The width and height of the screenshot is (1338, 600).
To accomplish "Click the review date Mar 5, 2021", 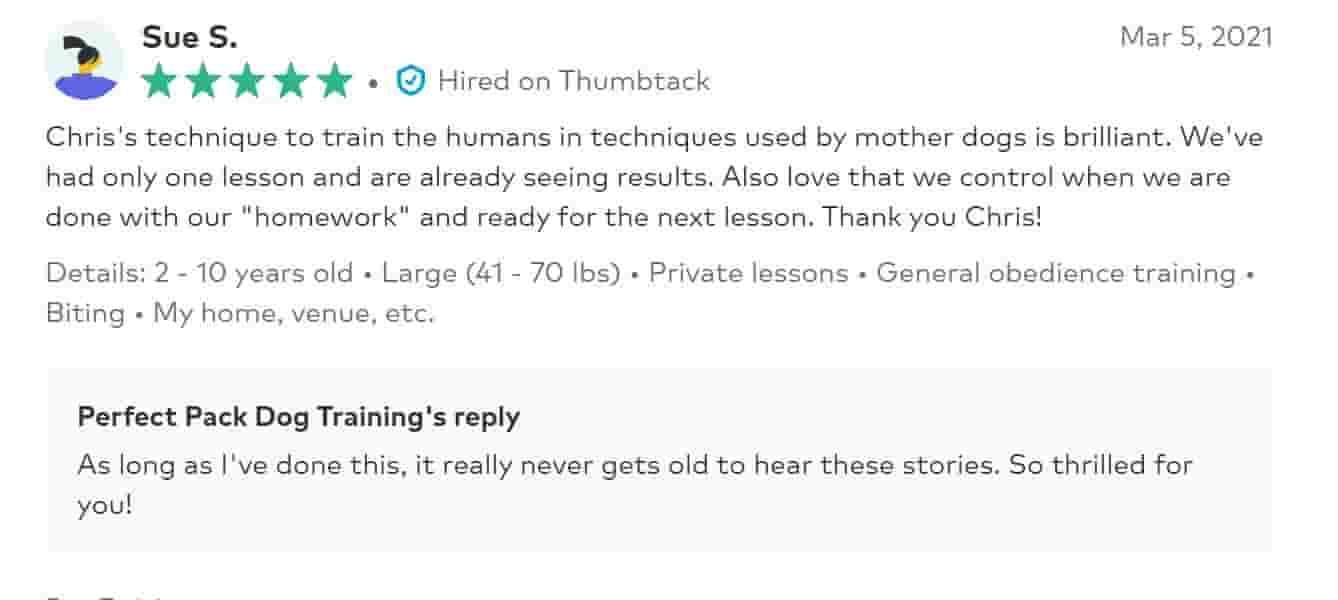I will 1196,37.
